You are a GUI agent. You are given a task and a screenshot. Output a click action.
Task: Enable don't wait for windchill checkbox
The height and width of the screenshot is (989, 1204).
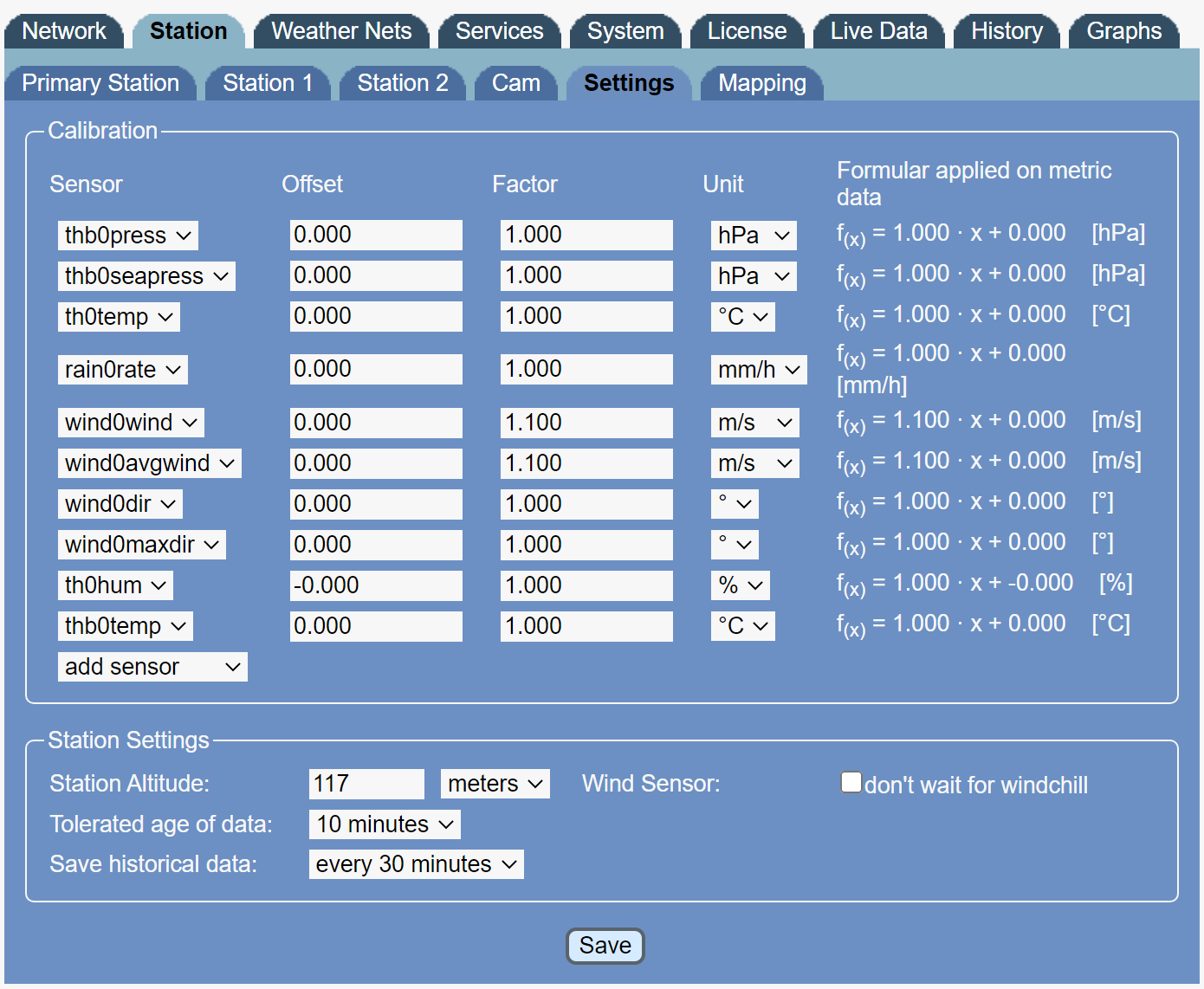pos(851,783)
